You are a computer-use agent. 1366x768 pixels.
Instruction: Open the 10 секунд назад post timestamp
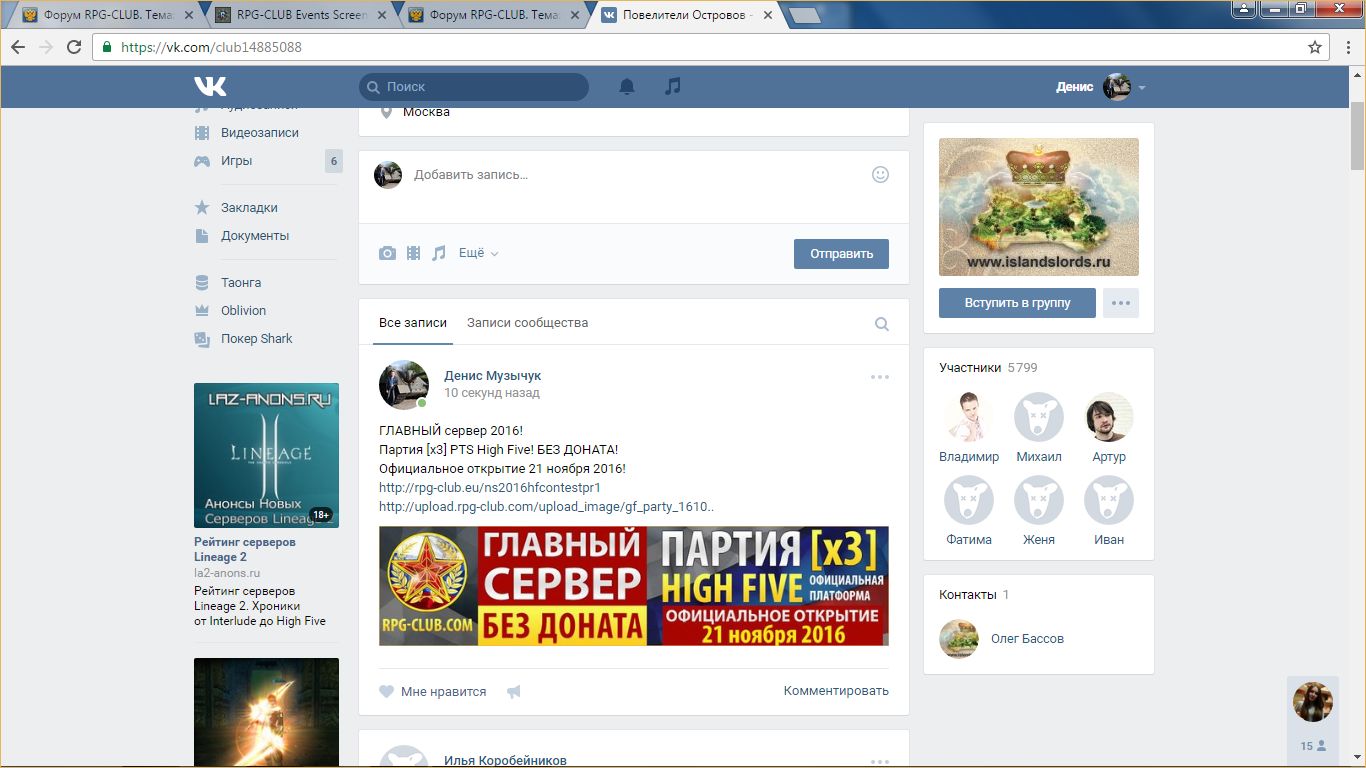coord(492,393)
